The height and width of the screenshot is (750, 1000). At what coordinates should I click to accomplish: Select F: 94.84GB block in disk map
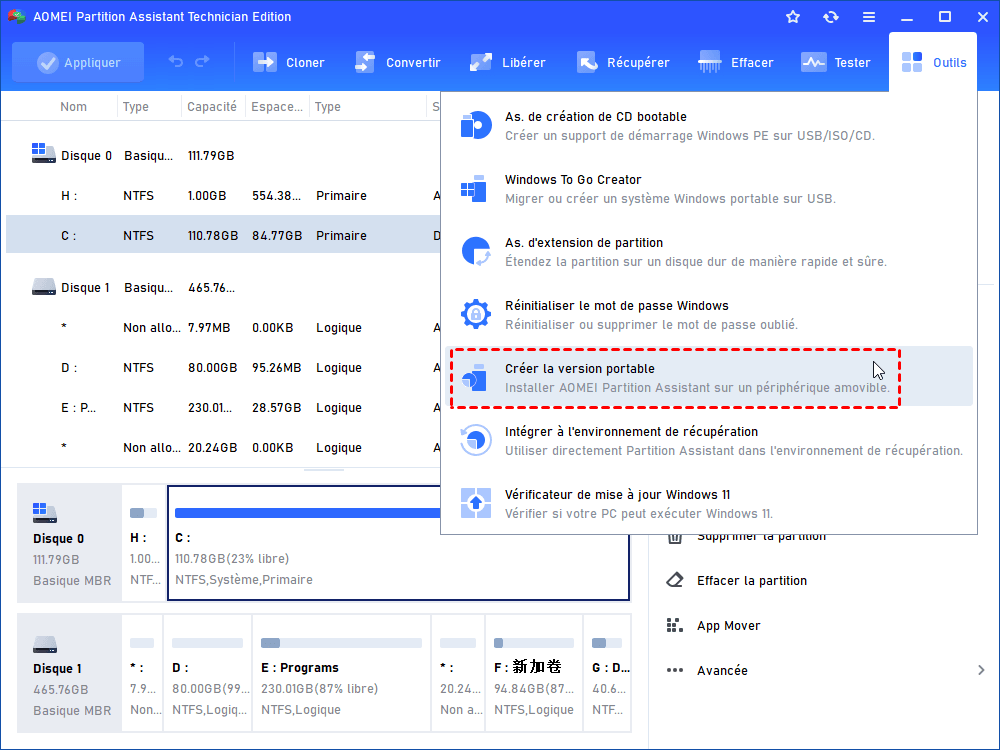534,673
